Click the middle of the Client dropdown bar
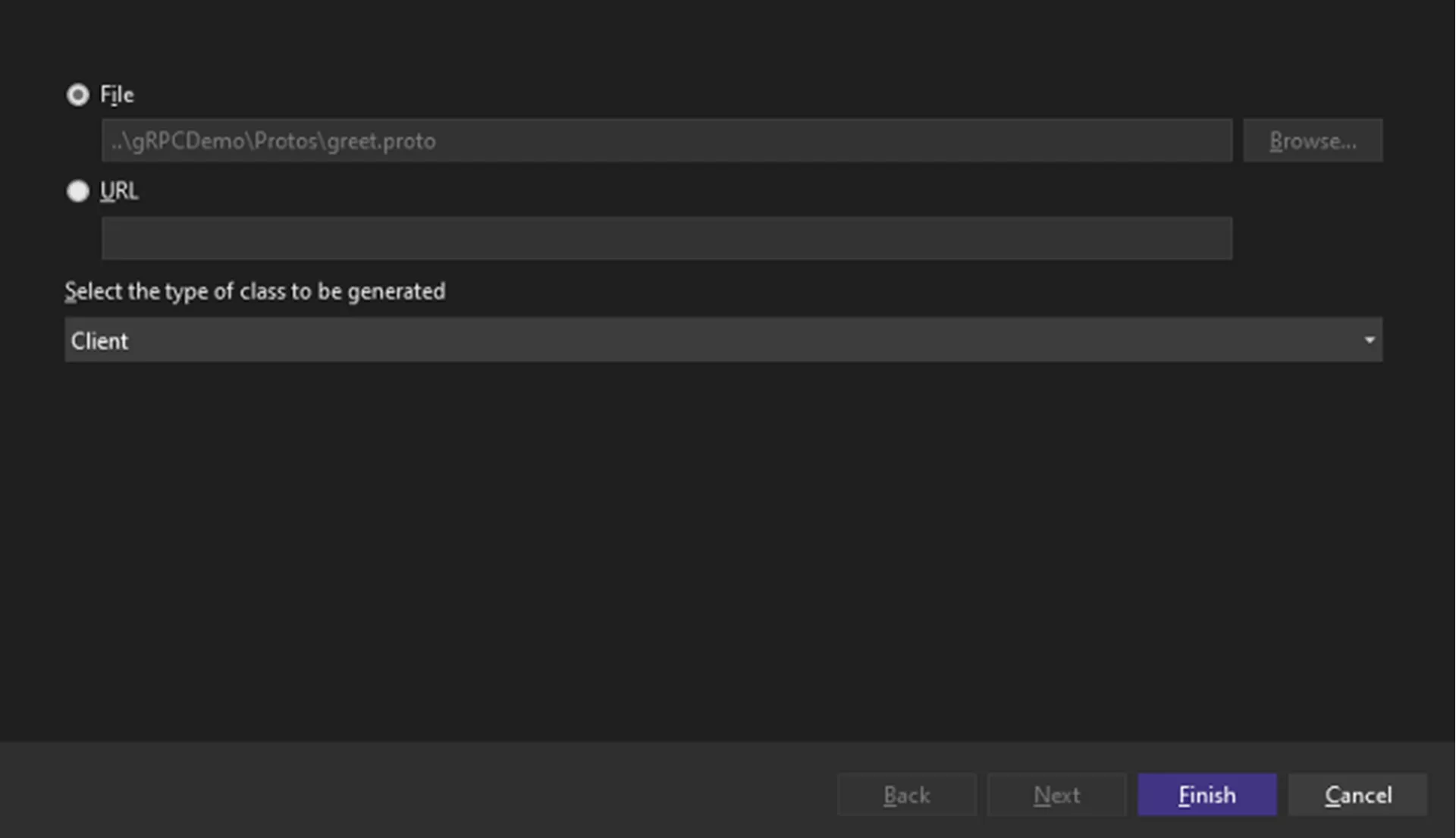 tap(723, 340)
